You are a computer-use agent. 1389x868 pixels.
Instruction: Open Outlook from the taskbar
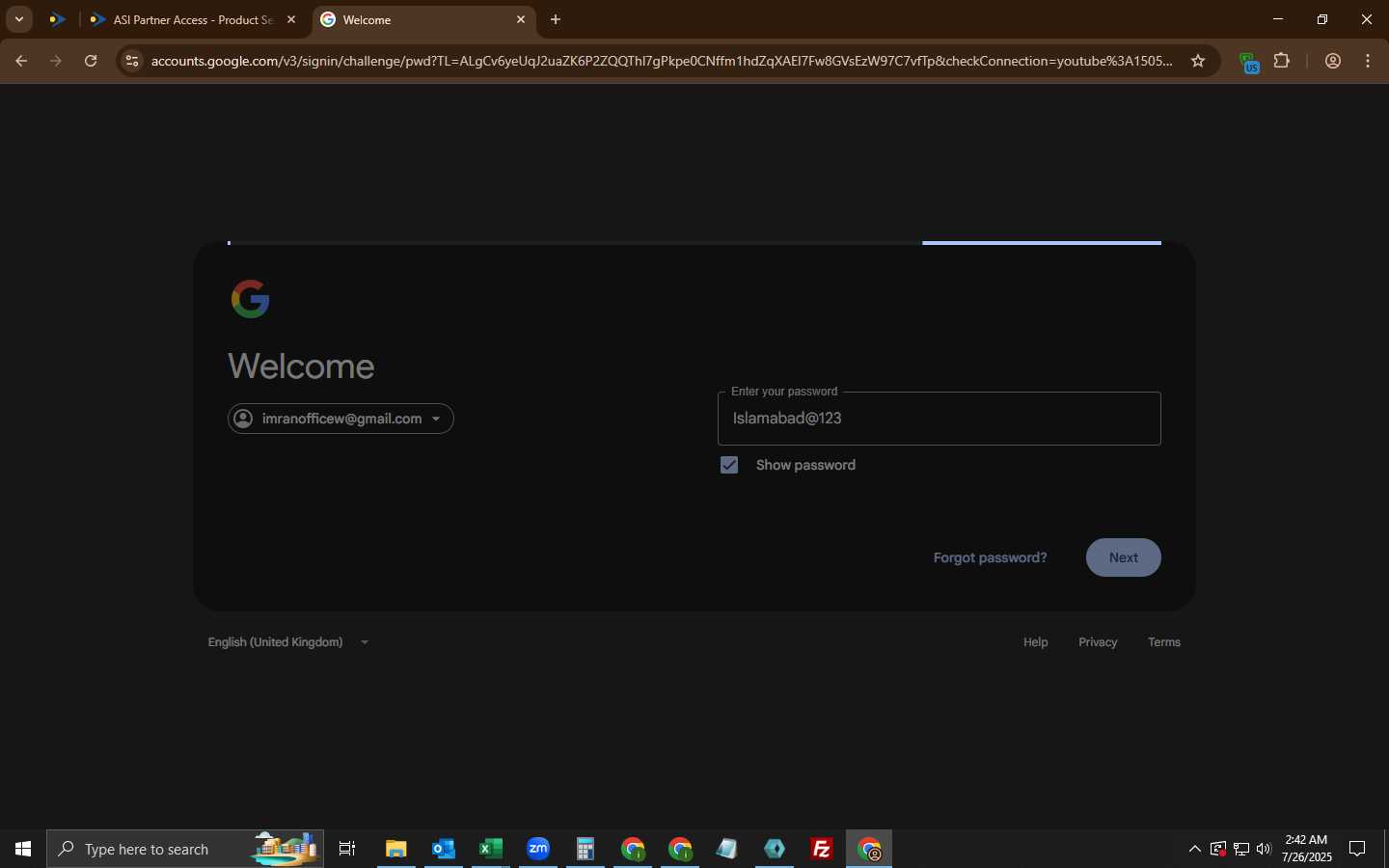point(444,849)
